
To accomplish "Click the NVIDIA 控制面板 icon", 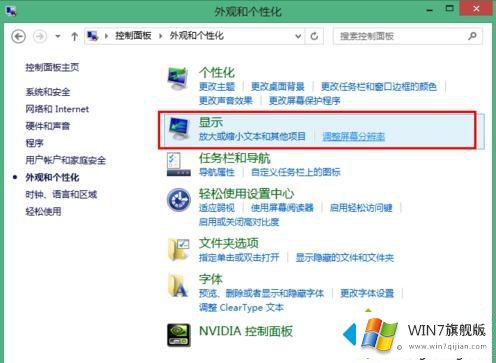I will point(179,335).
